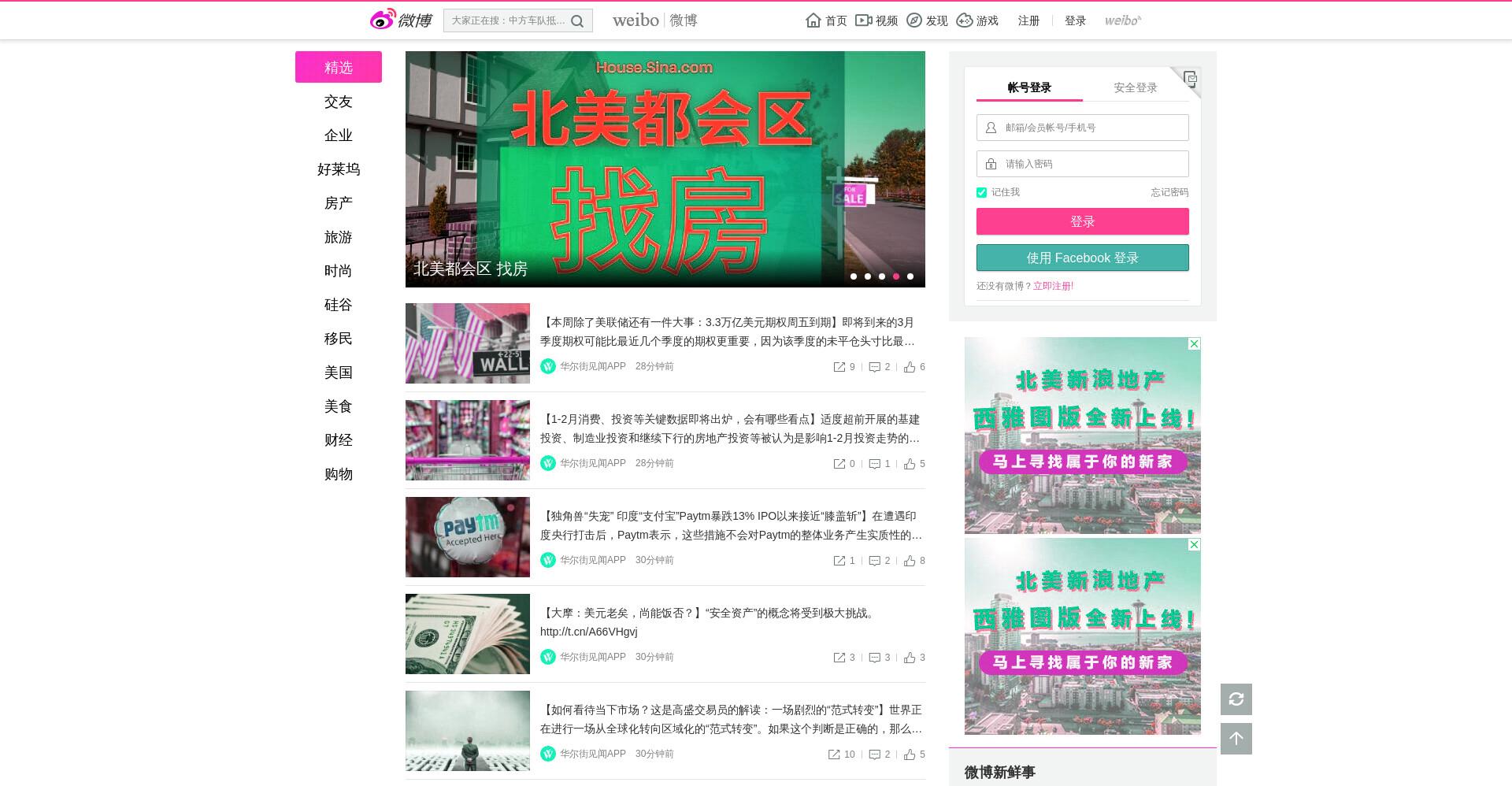Select 购物 category in sidebar
Viewport: 1512px width, 786px height.
pyautogui.click(x=339, y=474)
